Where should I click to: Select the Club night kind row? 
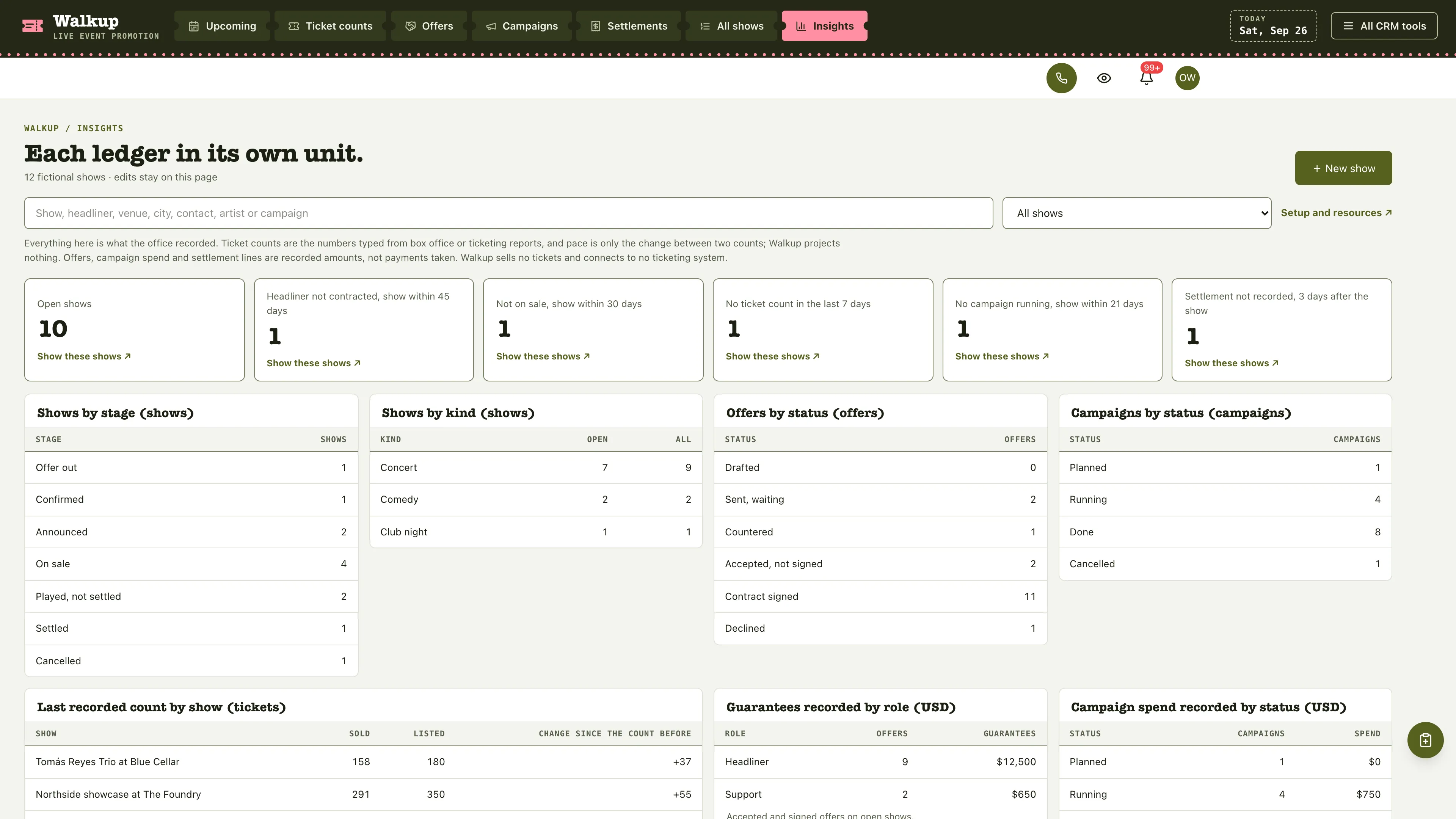click(536, 532)
